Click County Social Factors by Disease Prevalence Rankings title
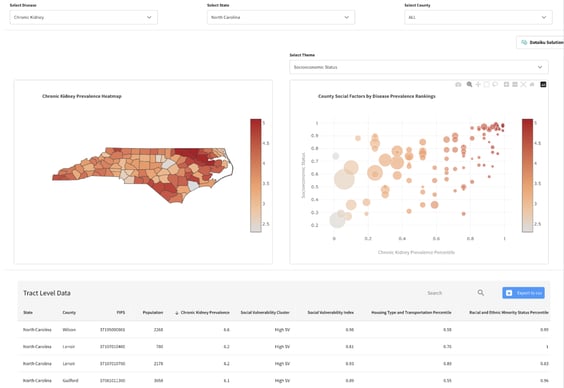 tap(377, 96)
